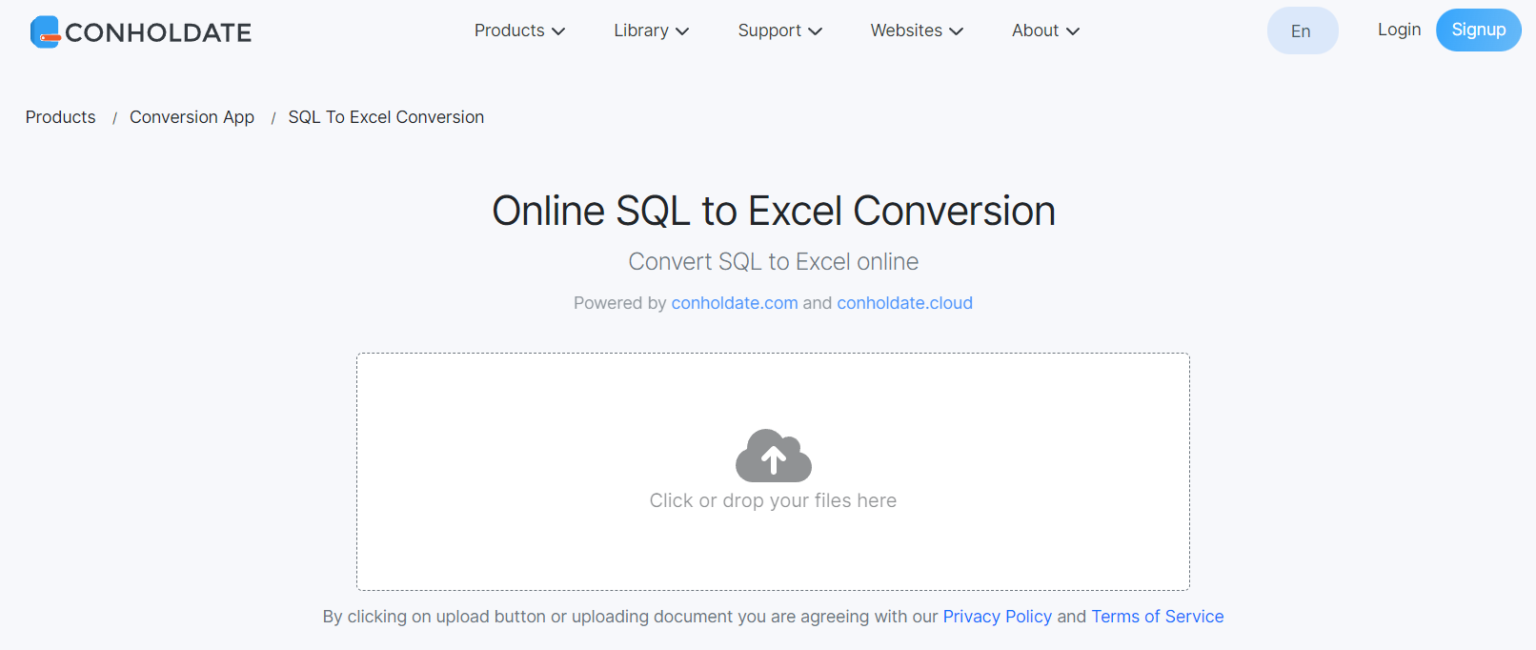Open the conholdate.com link
1536x650 pixels.
pos(734,303)
